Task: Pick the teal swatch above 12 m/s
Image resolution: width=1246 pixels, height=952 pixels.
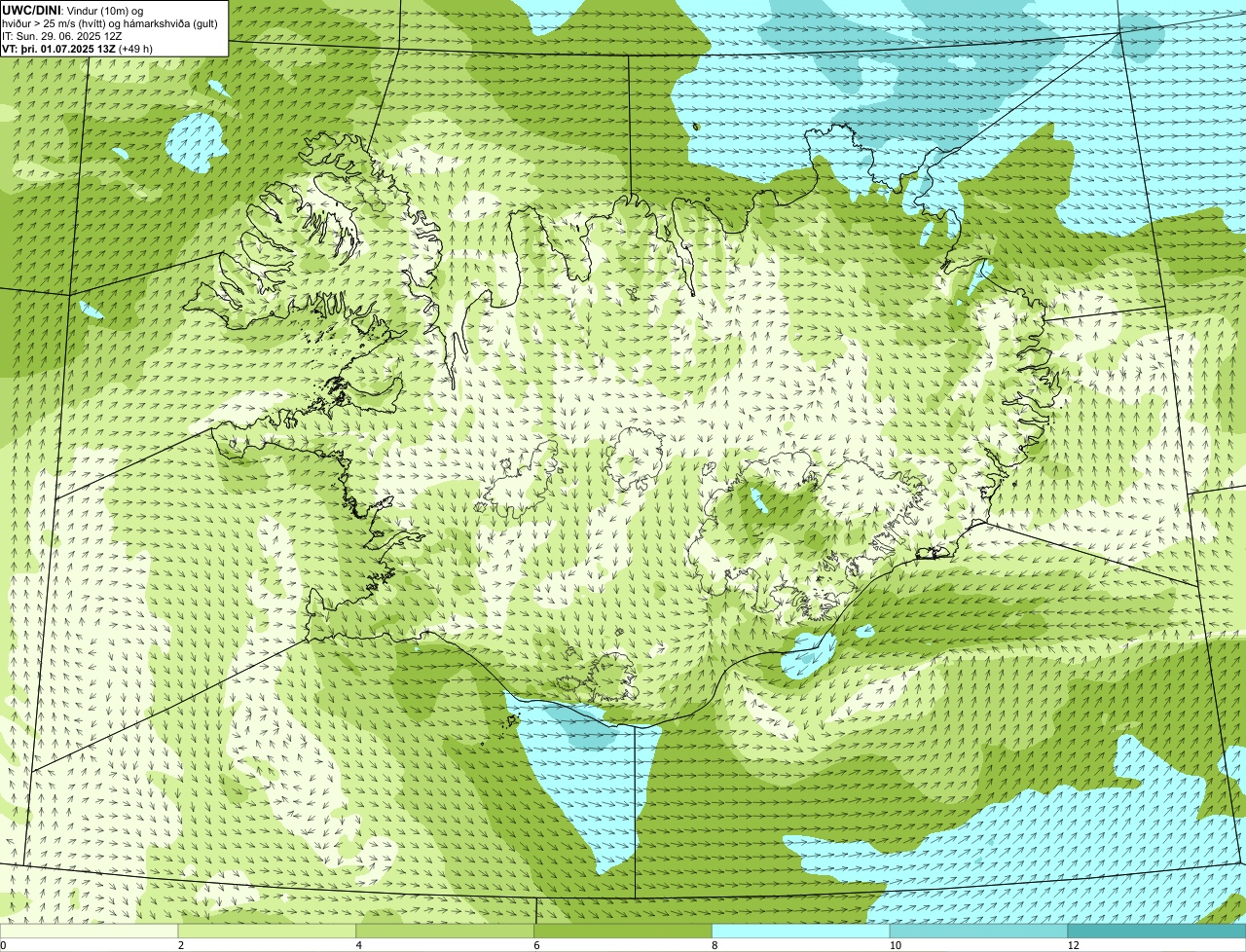Action: click(1156, 931)
